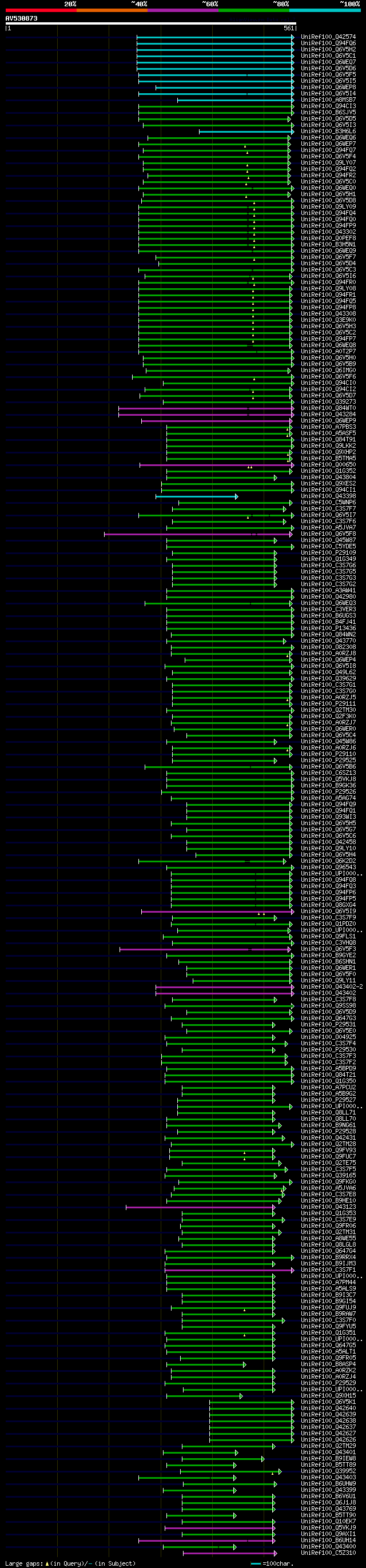366x1568 pixels.
Task: Click the magenta alignment bar for UniRef100_Q6WEP9
Action: pos(217,421)
